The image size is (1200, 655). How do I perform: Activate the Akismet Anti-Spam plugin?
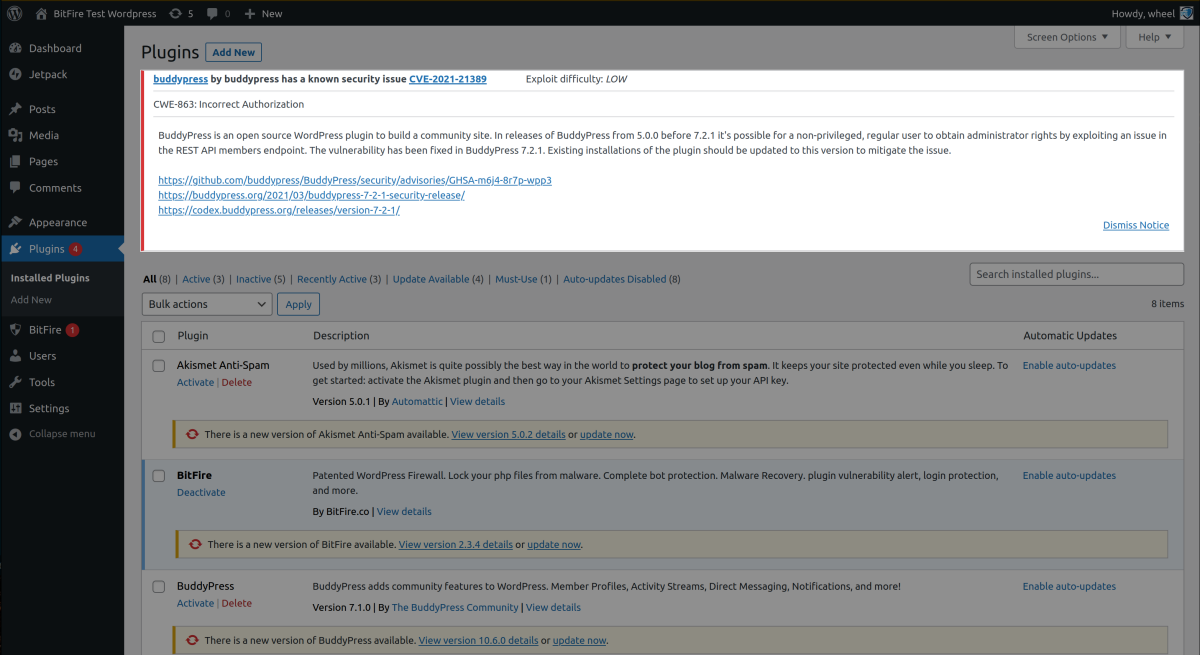pyautogui.click(x=195, y=382)
